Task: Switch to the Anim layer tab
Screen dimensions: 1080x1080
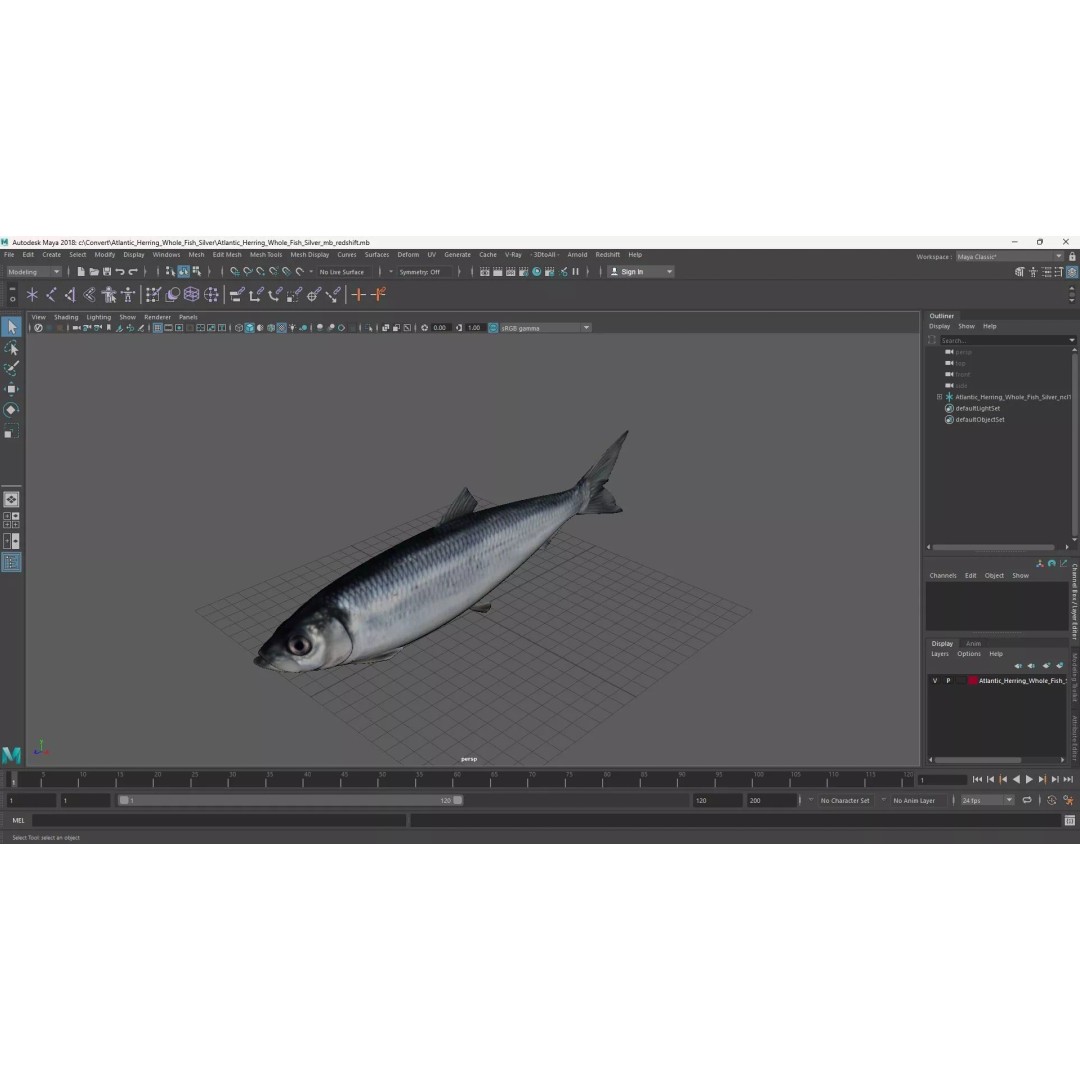Action: [x=973, y=643]
